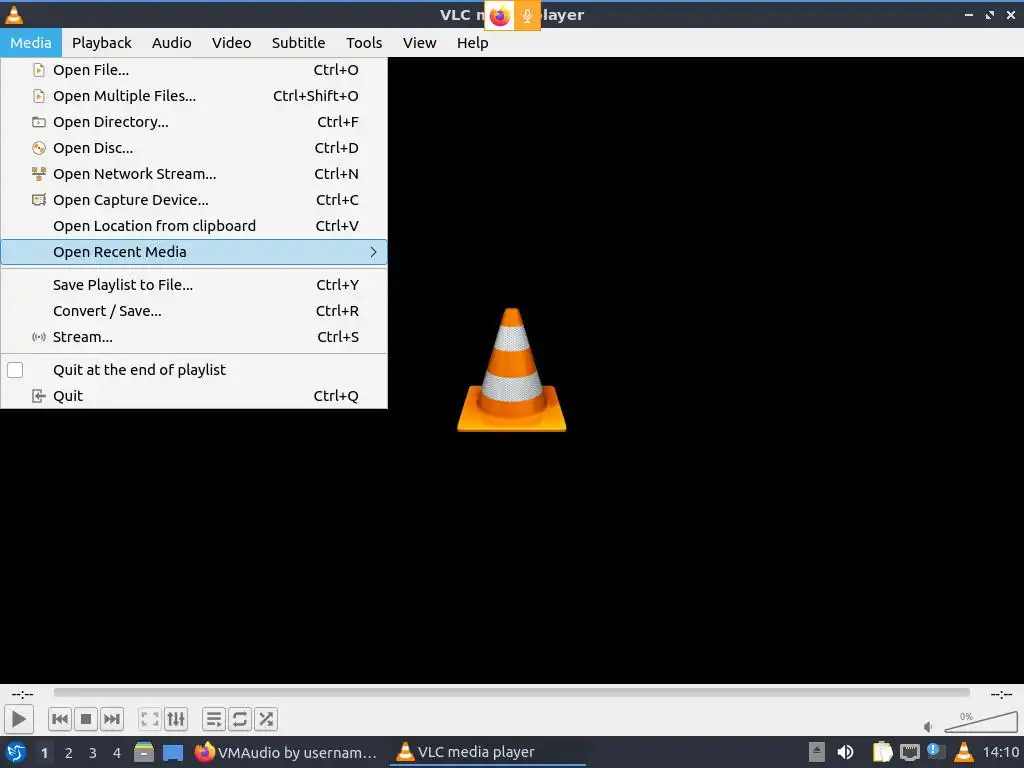Viewport: 1024px width, 768px height.
Task: Click VLC cone tray icon
Action: [x=964, y=752]
